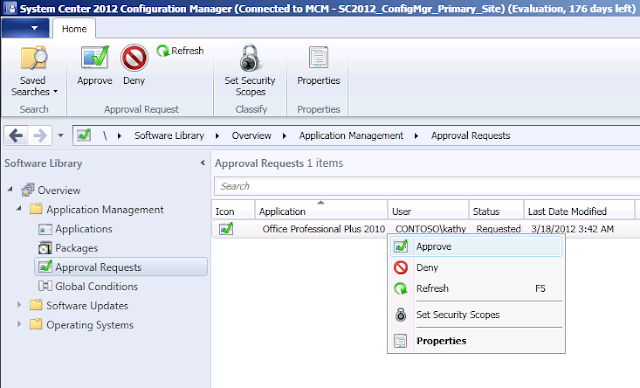
Task: Select Office Professional Plus 2010 row
Action: click(324, 229)
